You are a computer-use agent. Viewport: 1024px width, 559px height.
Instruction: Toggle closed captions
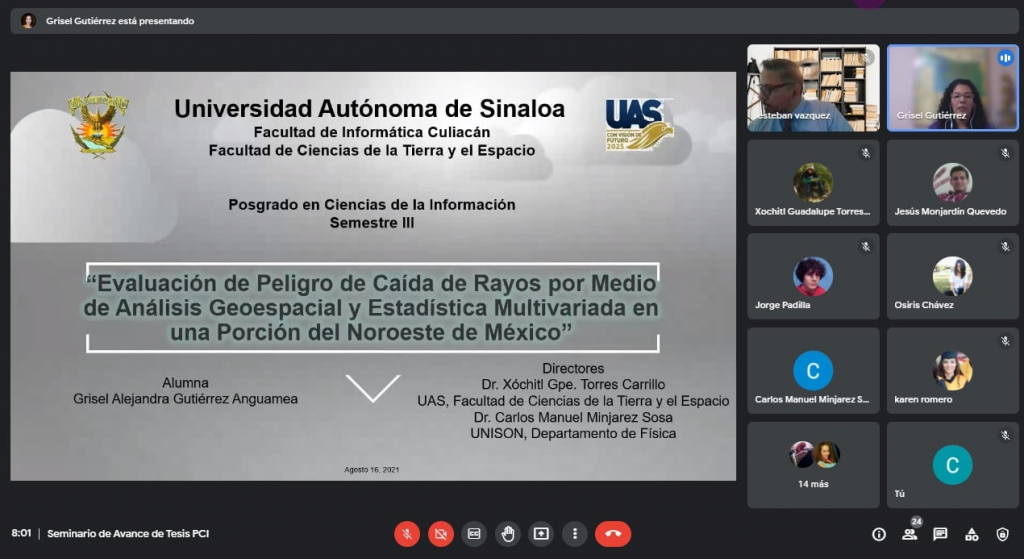coord(474,534)
